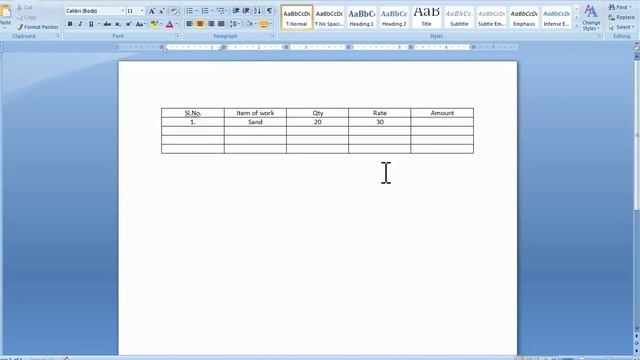Toggle superscript formatting

(128, 24)
